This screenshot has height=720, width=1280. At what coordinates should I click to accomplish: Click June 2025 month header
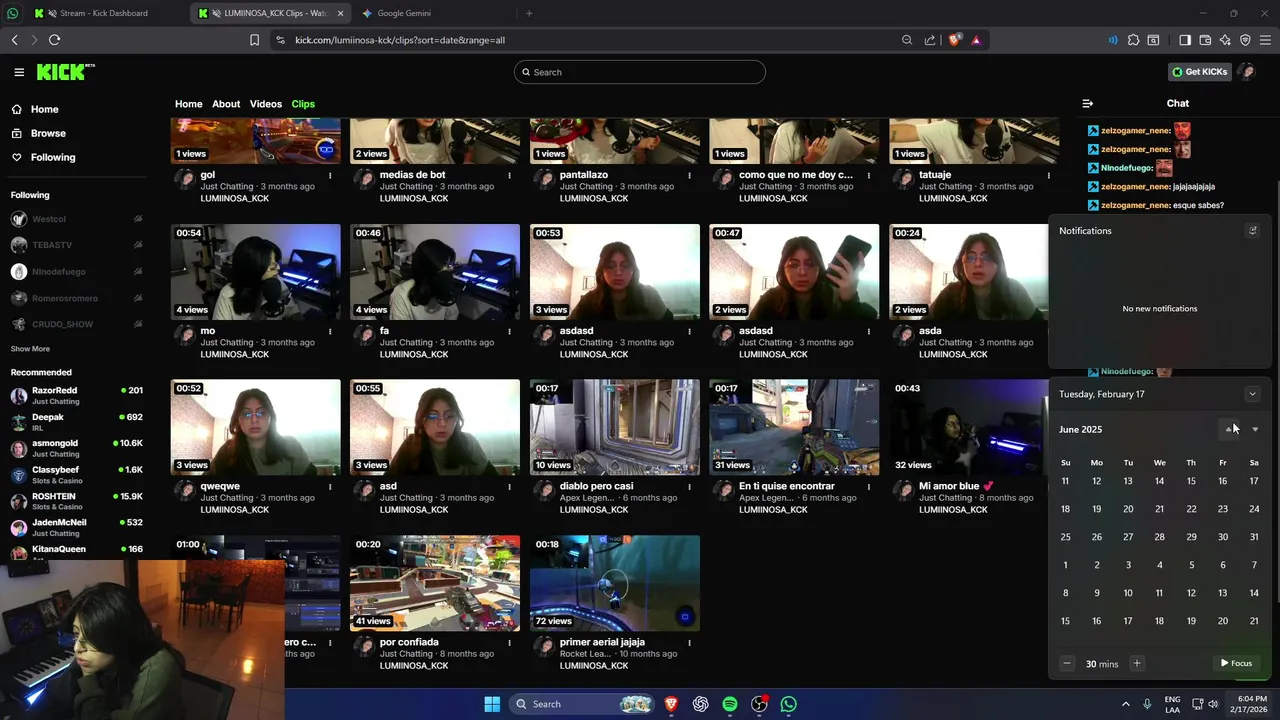[x=1080, y=429]
